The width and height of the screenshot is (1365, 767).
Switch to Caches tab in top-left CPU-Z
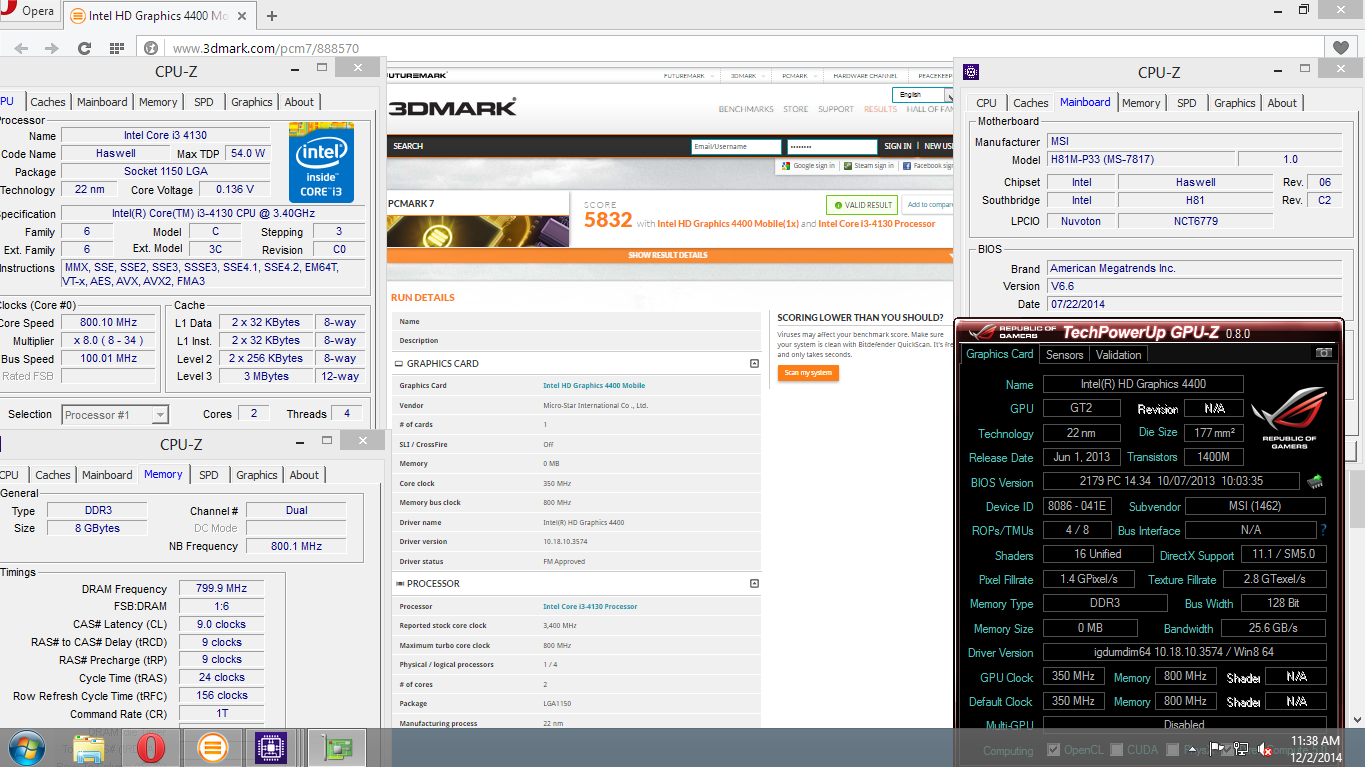(47, 102)
